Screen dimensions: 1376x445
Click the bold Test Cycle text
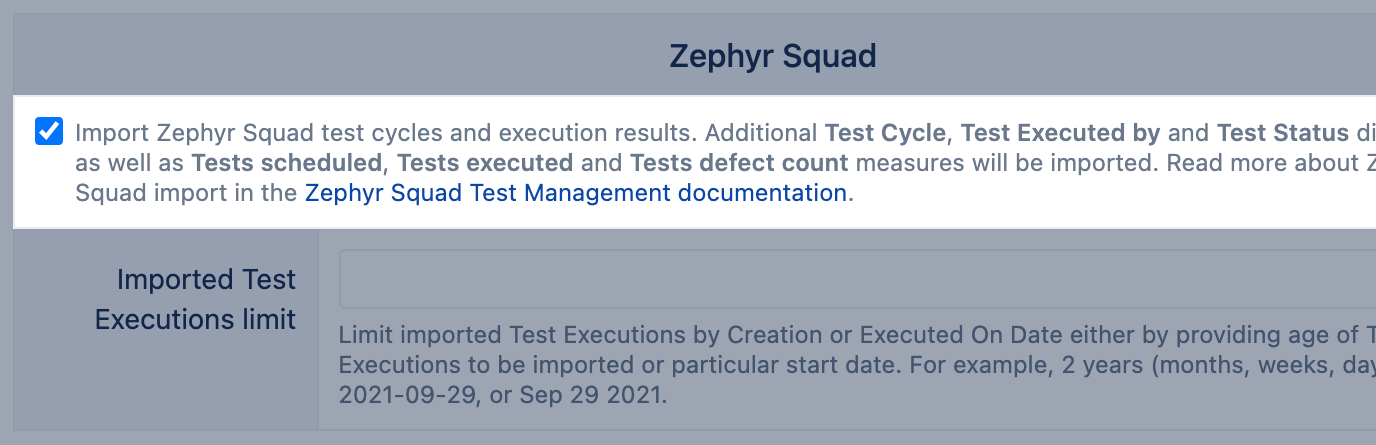[x=885, y=133]
